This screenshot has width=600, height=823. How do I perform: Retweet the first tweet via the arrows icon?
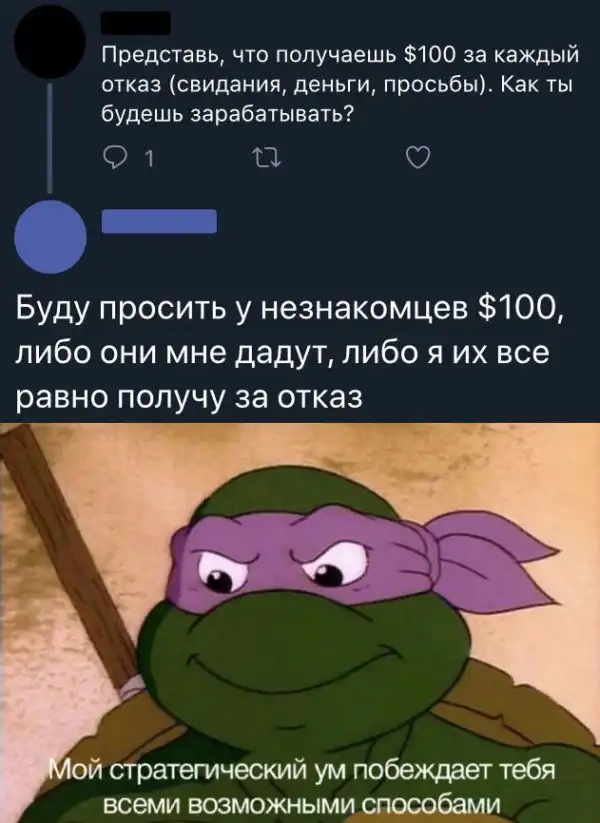point(267,157)
